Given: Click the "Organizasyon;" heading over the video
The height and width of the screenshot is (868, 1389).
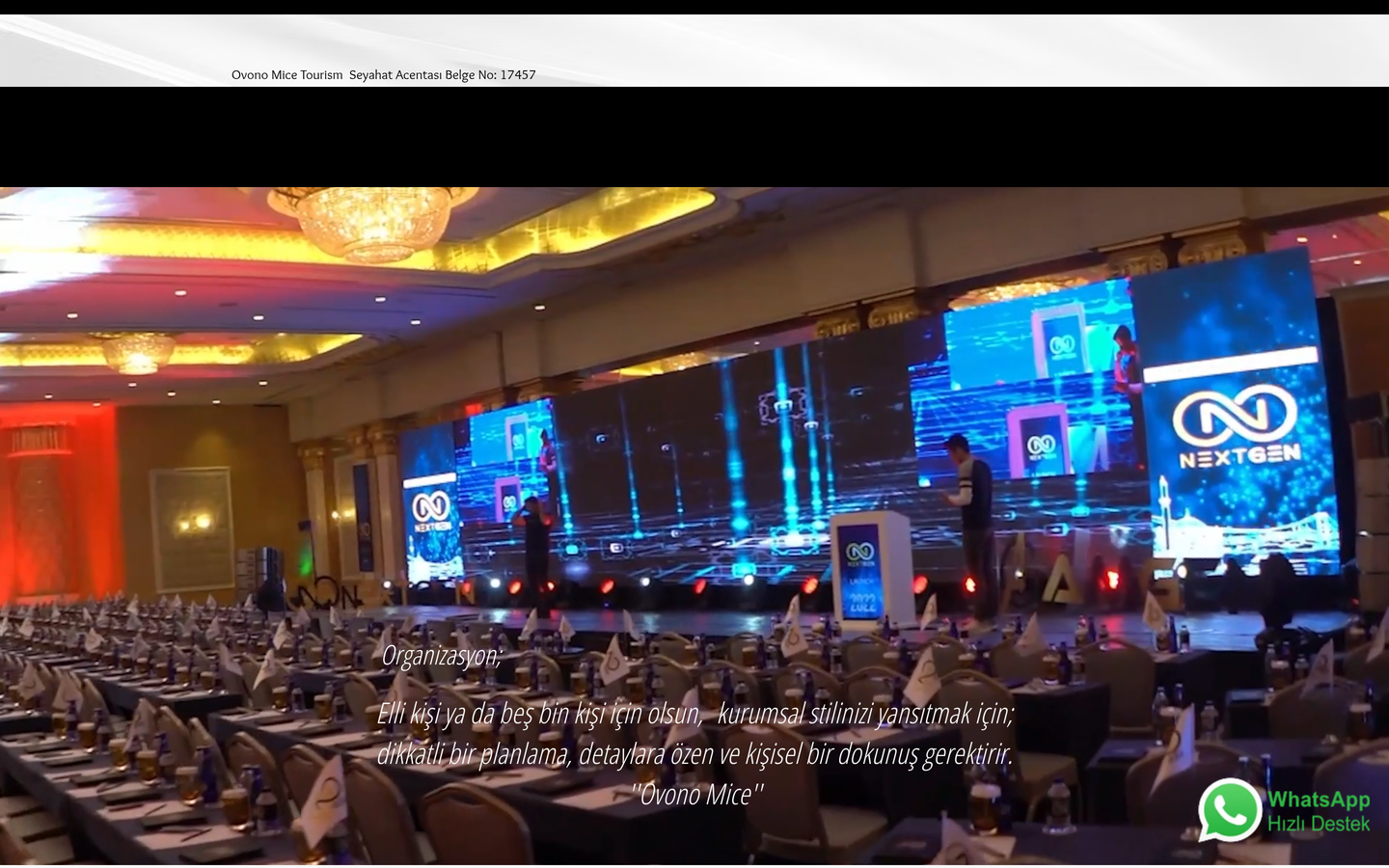Looking at the screenshot, I should (441, 656).
